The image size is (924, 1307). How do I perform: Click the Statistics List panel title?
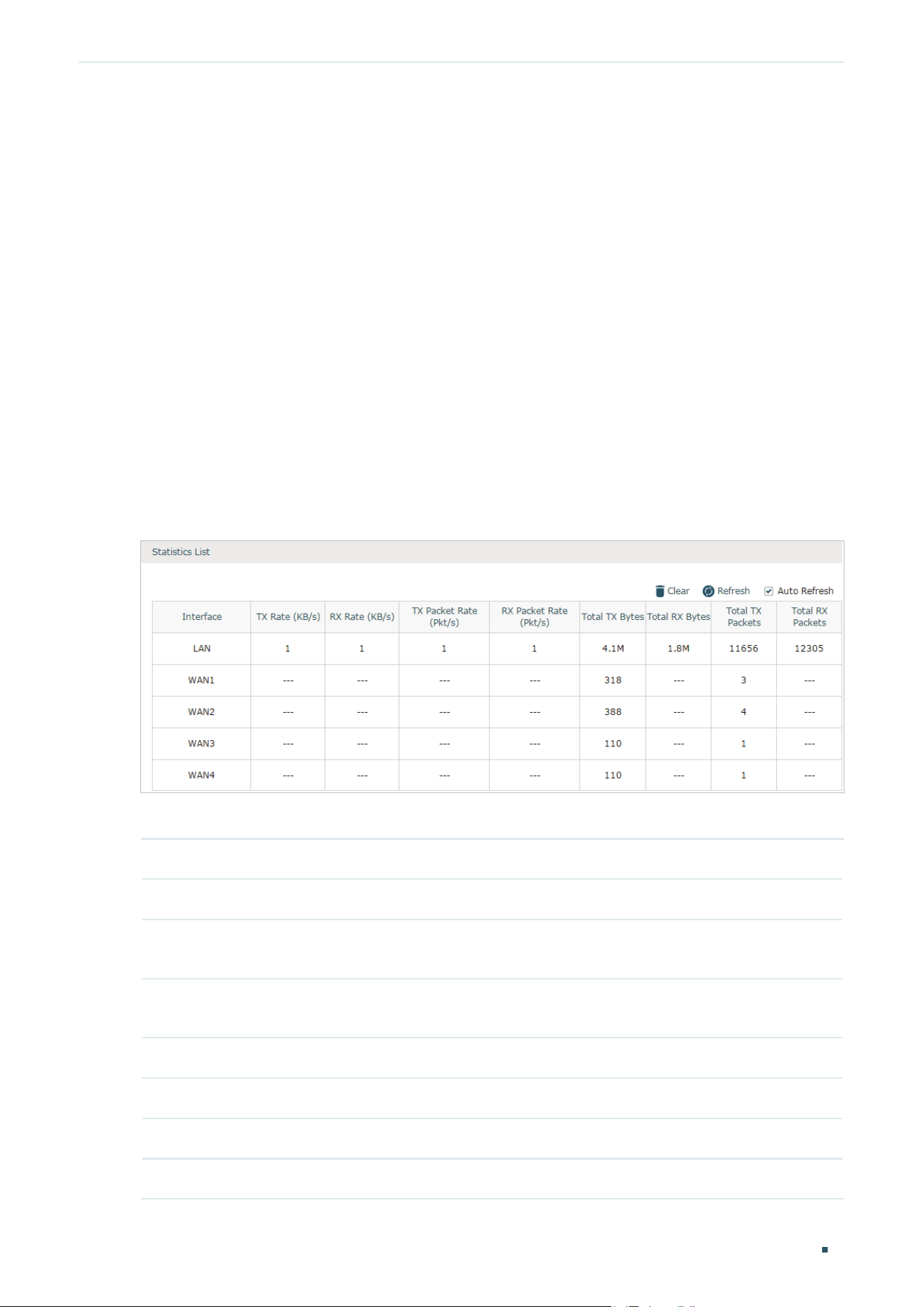(181, 552)
